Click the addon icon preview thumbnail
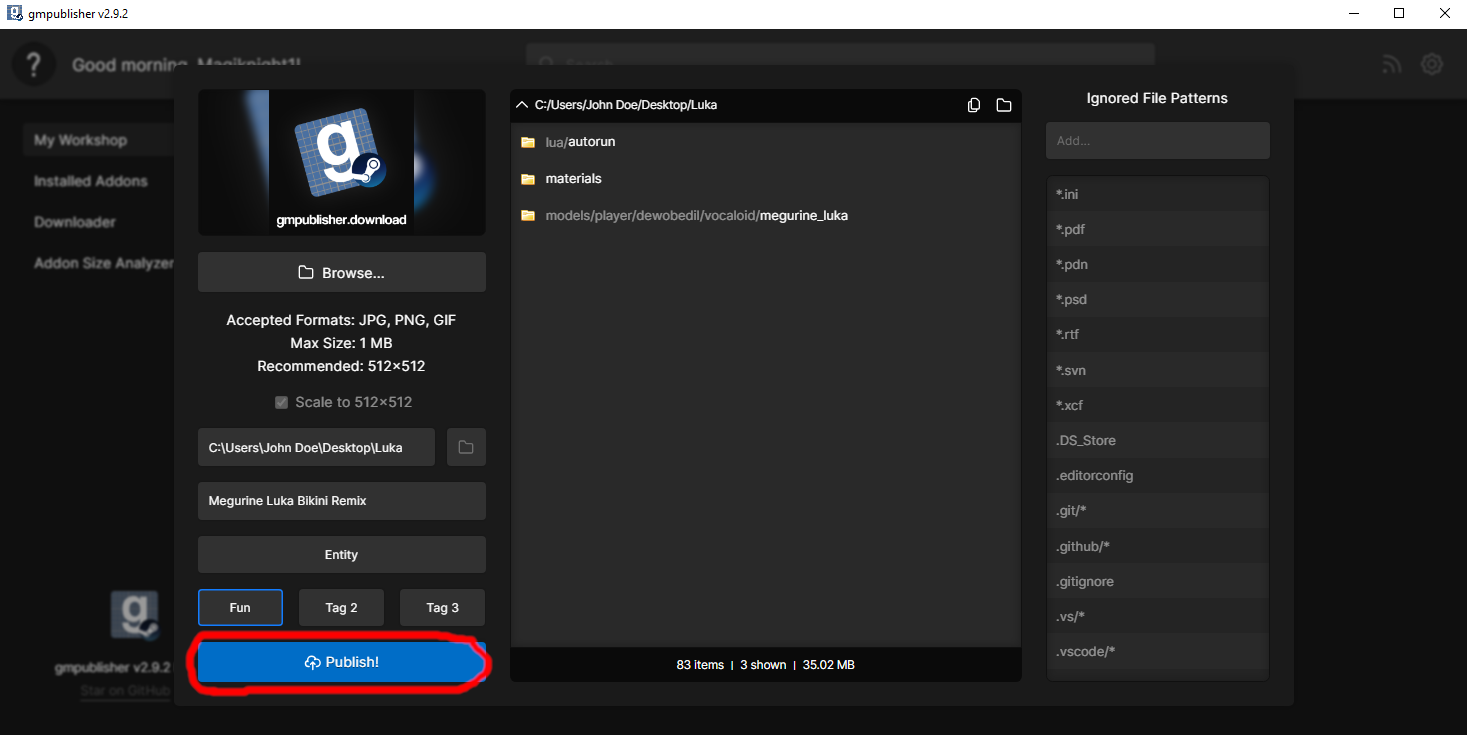This screenshot has width=1467, height=735. click(x=342, y=163)
